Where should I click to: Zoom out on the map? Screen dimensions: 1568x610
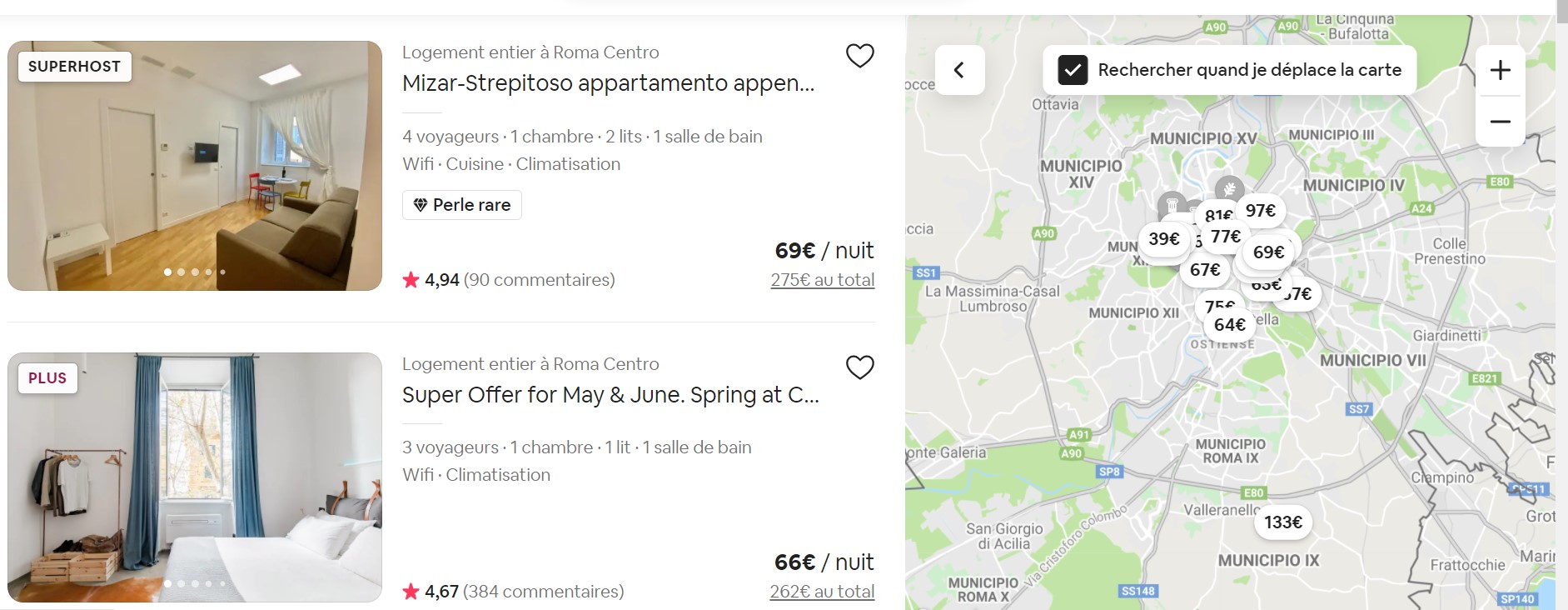coord(1500,122)
